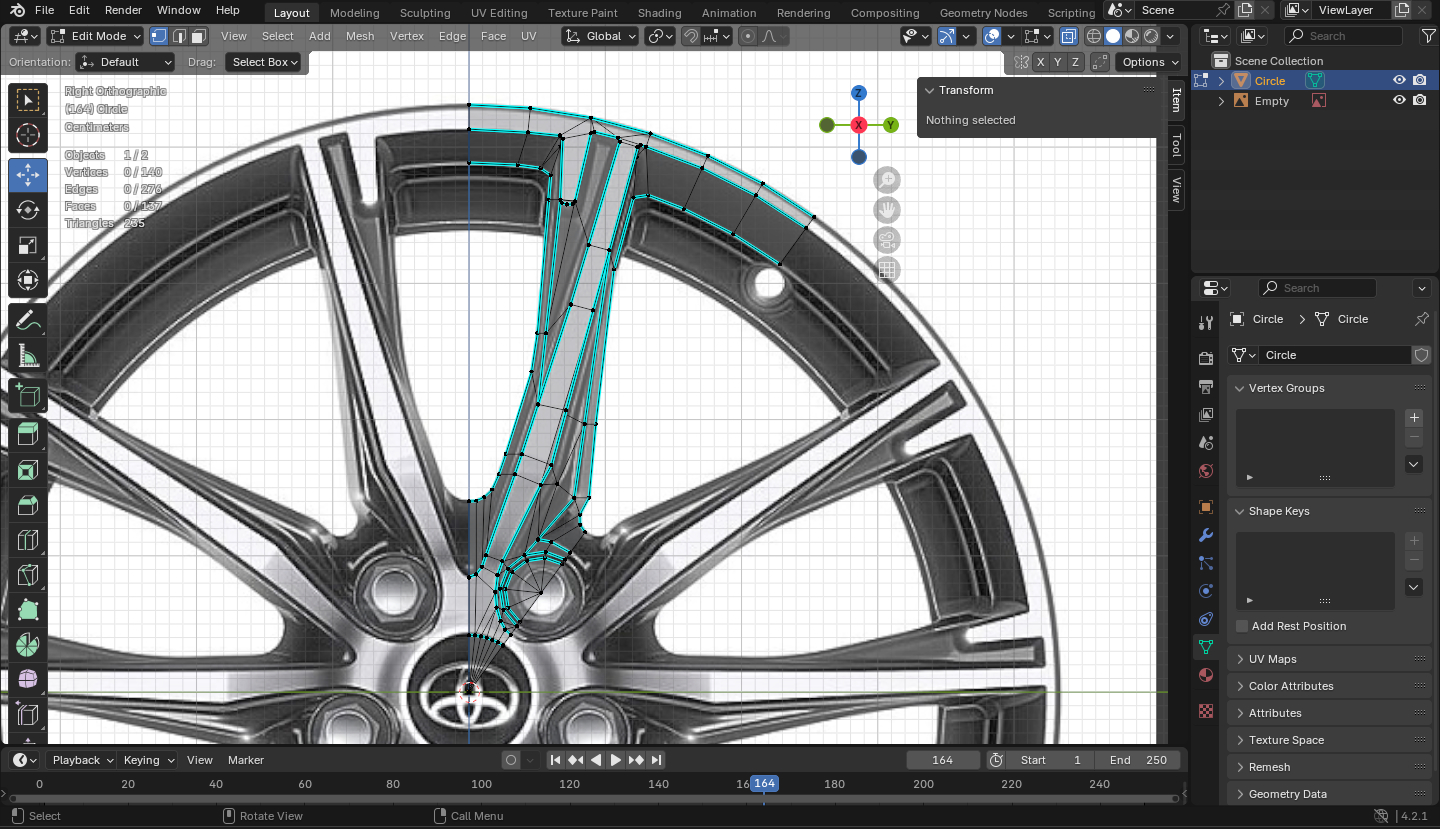Collapse the Vertex Groups panel
Viewport: 1440px width, 829px height.
click(1330, 388)
